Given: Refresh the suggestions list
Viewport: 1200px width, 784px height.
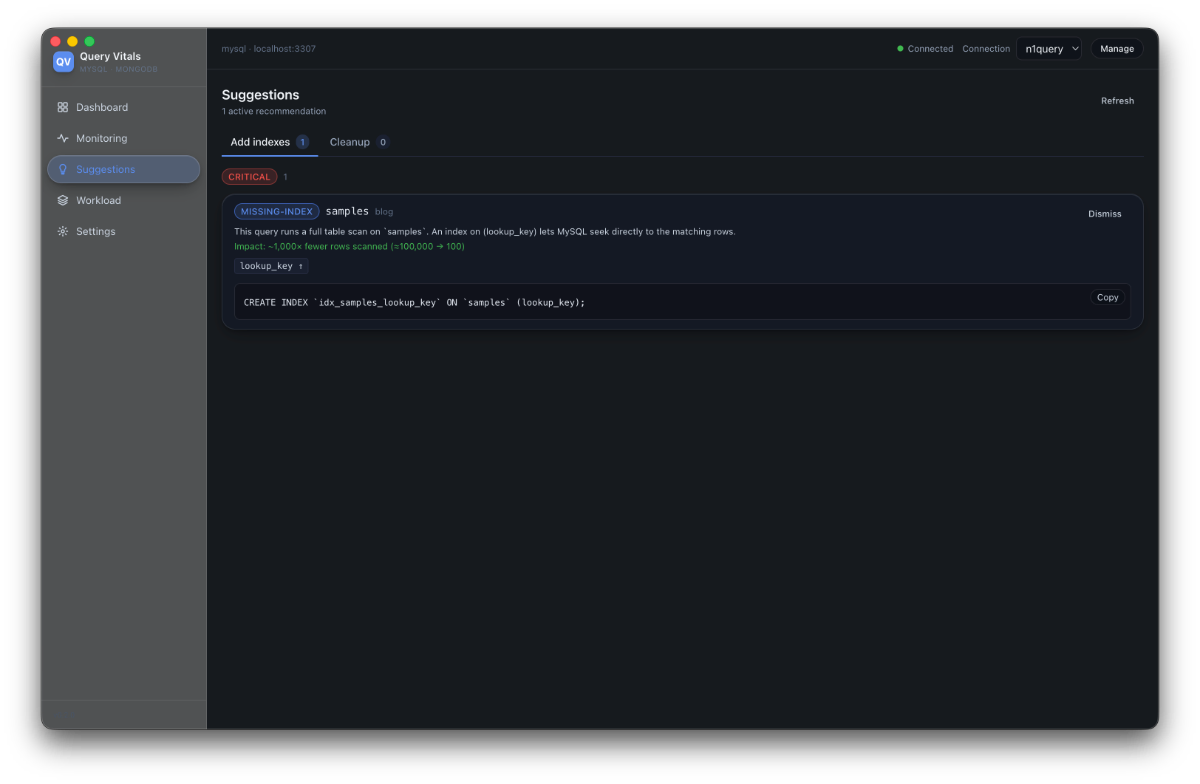Looking at the screenshot, I should click(x=1117, y=101).
